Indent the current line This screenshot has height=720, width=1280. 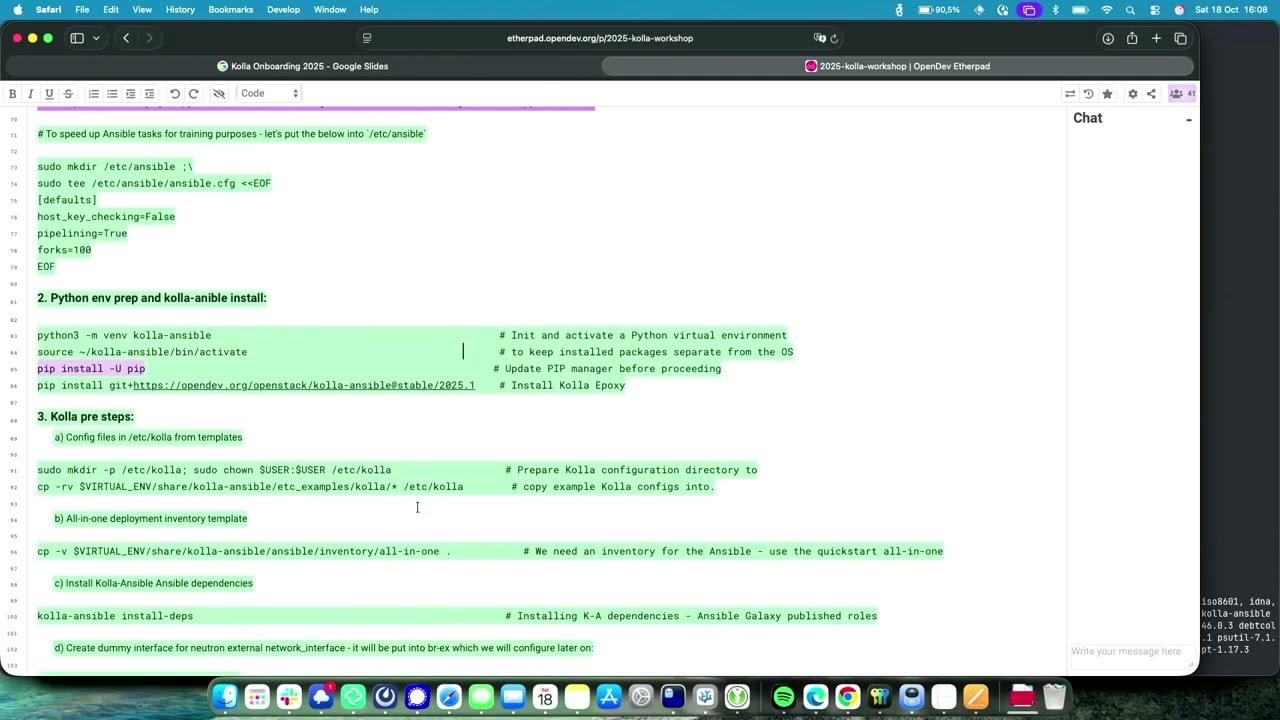pyautogui.click(x=131, y=93)
